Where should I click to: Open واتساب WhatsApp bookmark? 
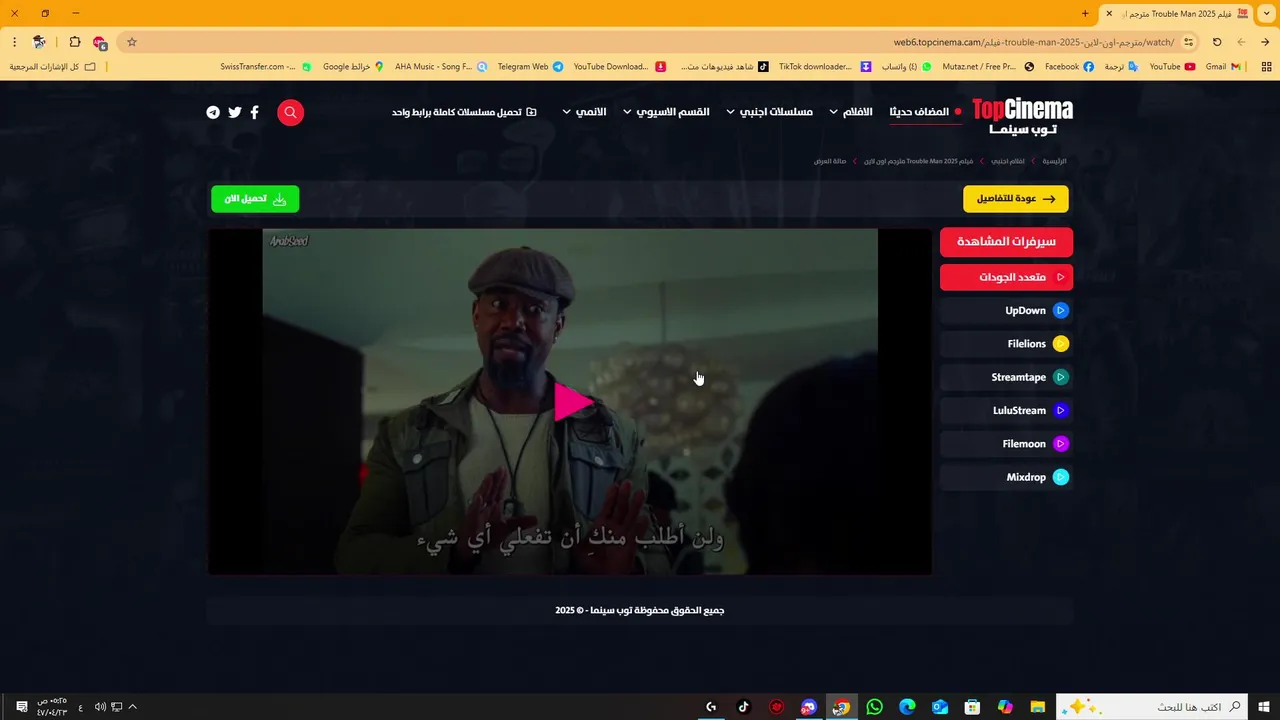pos(906,67)
